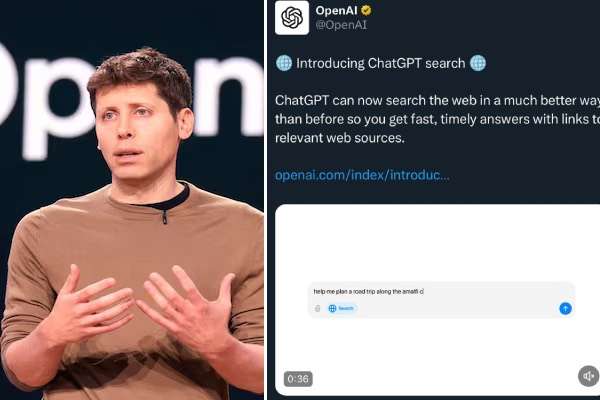Click the 0:36 video duration badge

(x=298, y=379)
